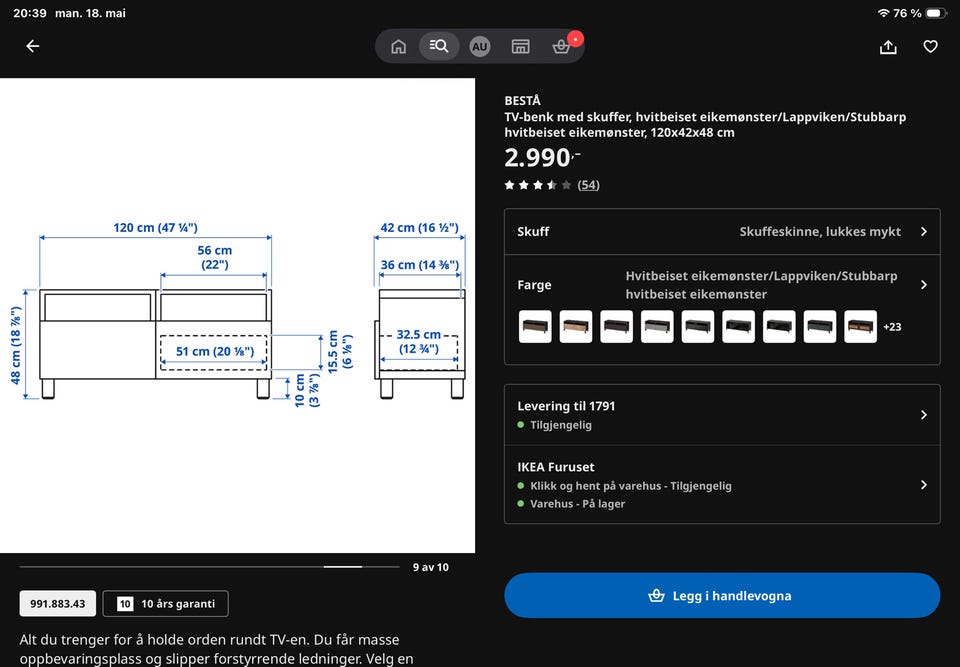The image size is (960, 667).
Task: Tap the BESTÅ product name
Action: (x=522, y=100)
